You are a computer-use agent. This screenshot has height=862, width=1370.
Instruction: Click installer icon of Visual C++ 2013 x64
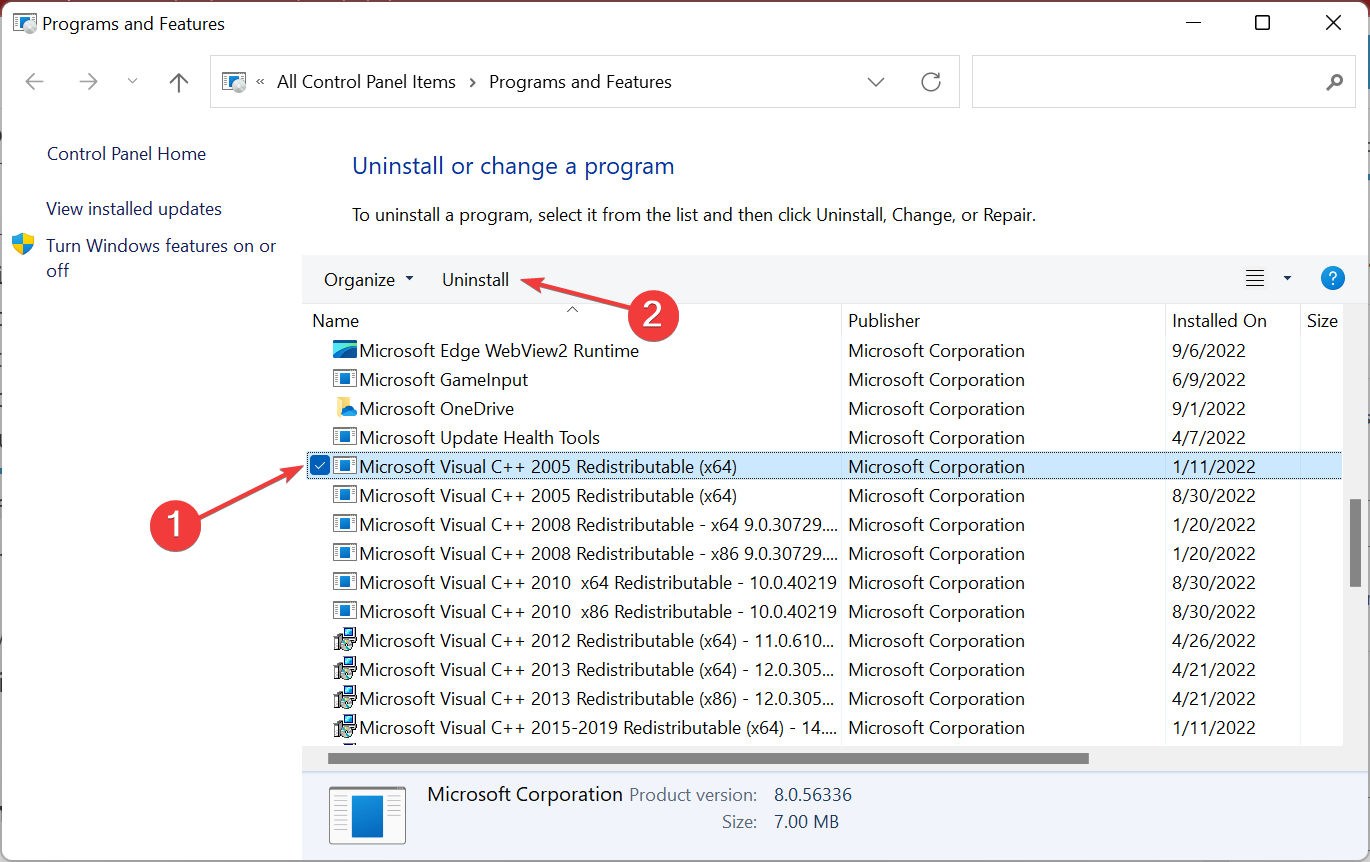pyautogui.click(x=345, y=669)
